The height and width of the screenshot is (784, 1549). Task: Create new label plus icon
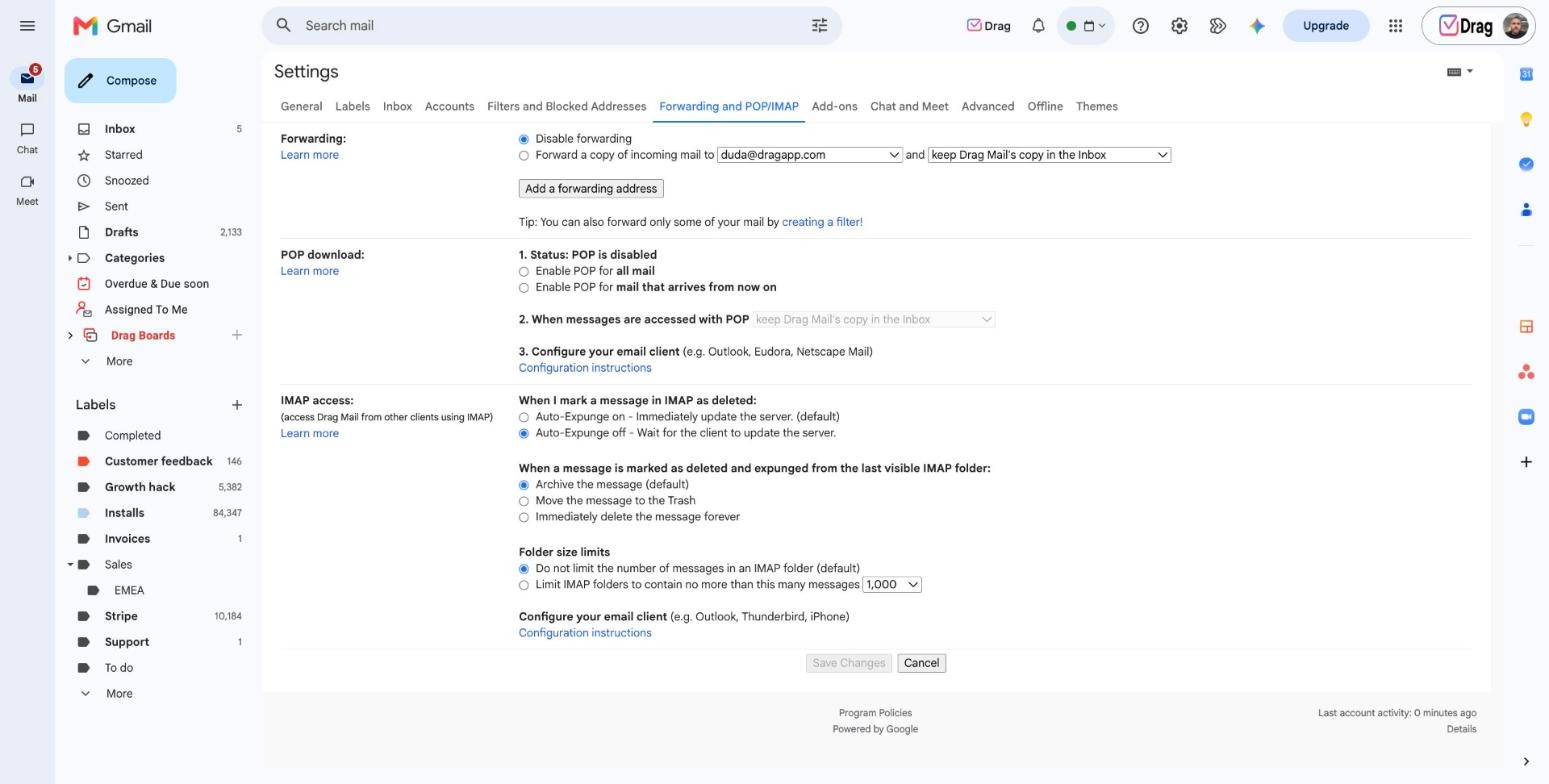pos(236,405)
